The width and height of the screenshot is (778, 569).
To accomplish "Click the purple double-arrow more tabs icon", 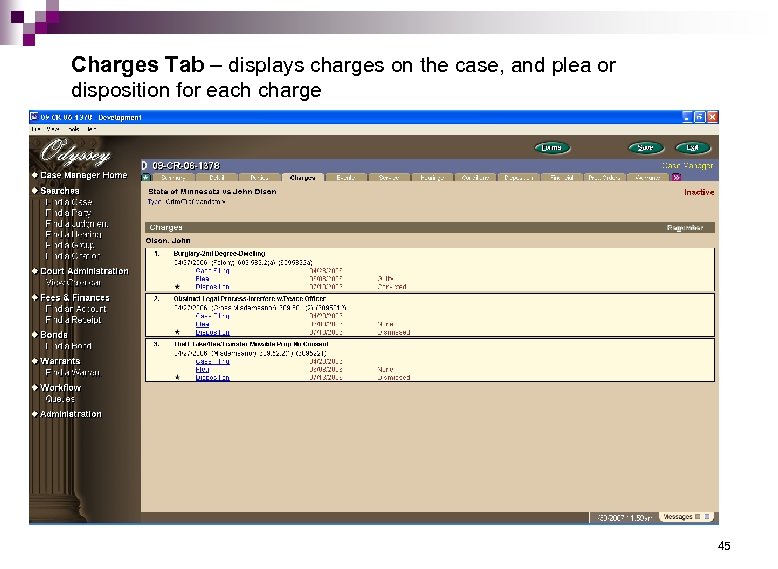I will click(x=676, y=177).
